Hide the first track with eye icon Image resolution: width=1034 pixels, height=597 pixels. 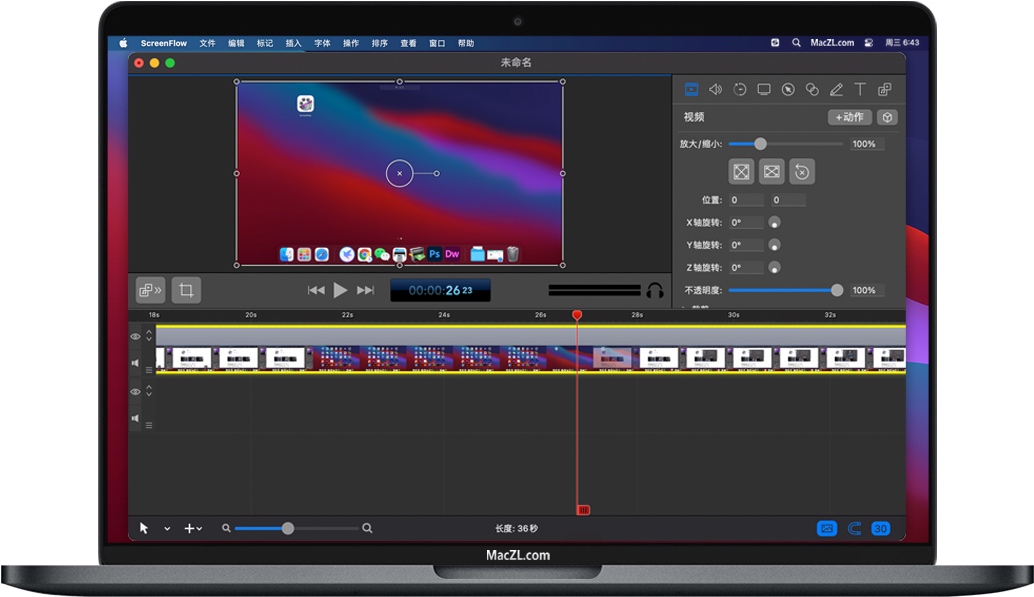[x=136, y=337]
